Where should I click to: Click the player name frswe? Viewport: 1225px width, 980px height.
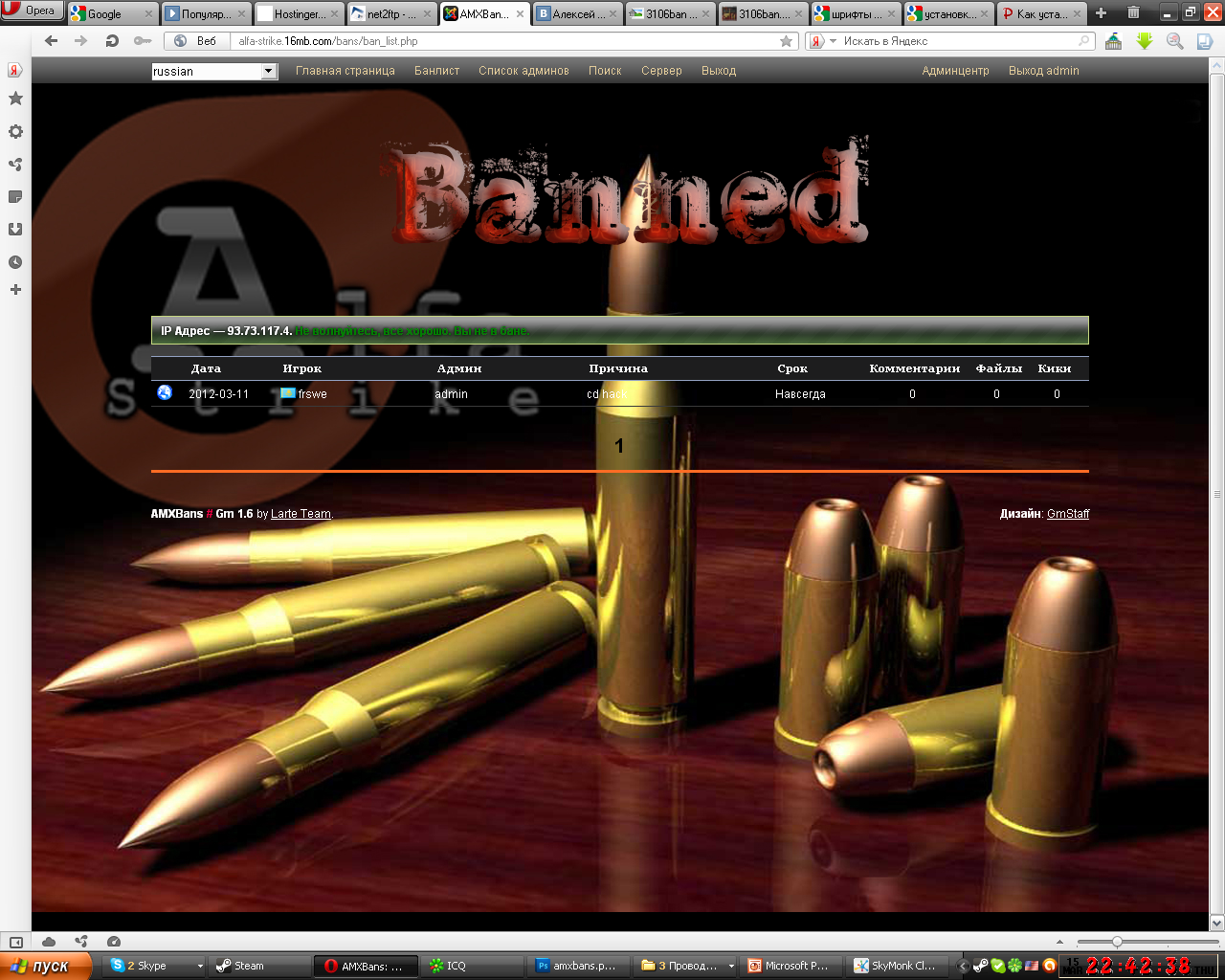pyautogui.click(x=312, y=394)
